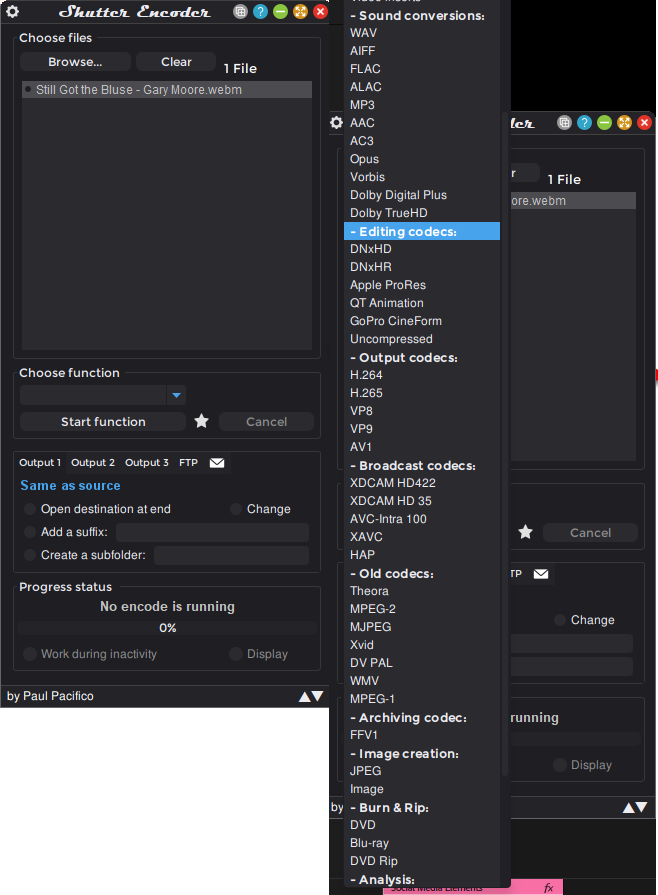This screenshot has height=895, width=658.
Task: Click the Create a subfolder text field
Action: pos(232,555)
